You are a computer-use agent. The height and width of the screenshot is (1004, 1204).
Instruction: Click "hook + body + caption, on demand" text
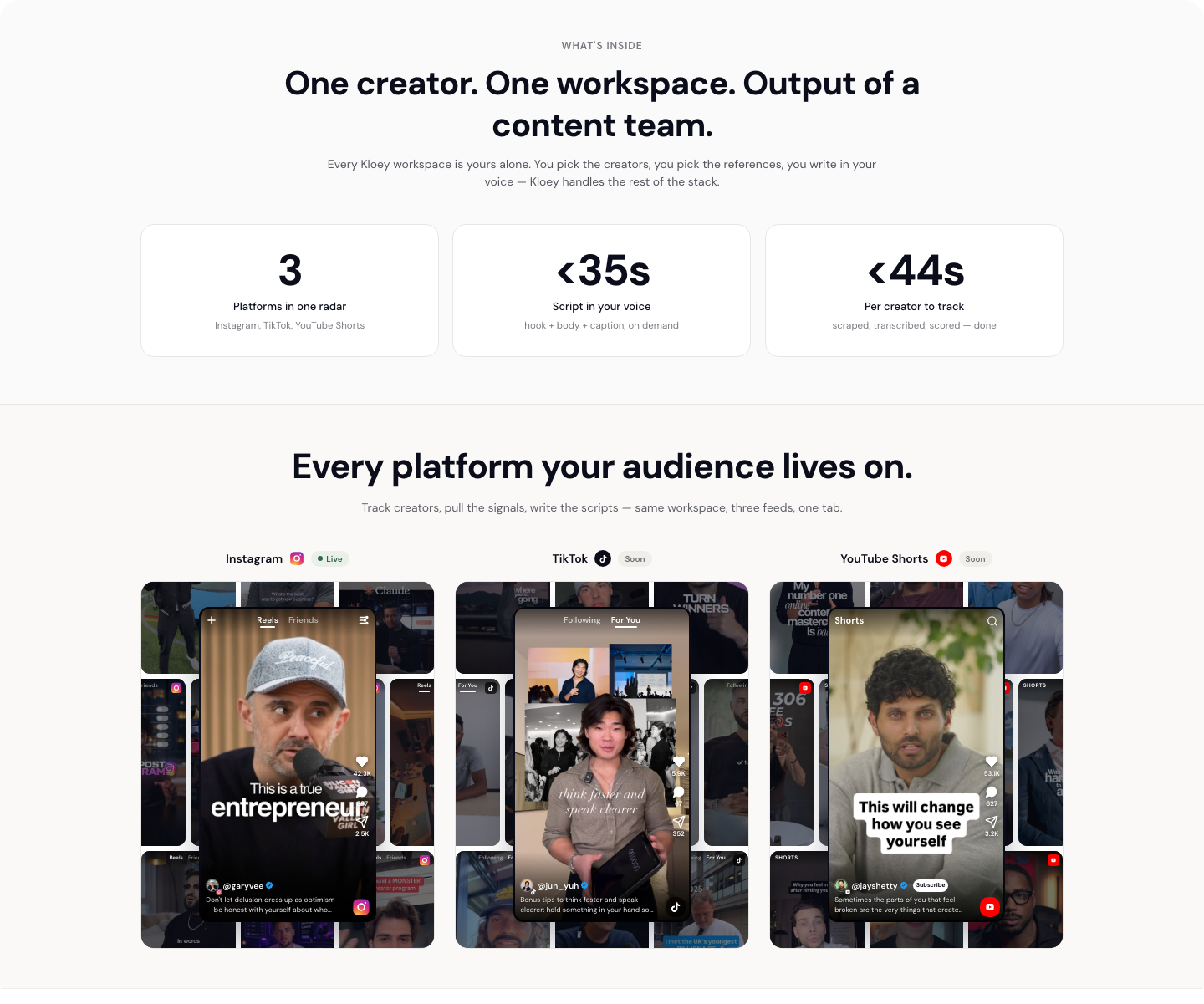pos(601,325)
